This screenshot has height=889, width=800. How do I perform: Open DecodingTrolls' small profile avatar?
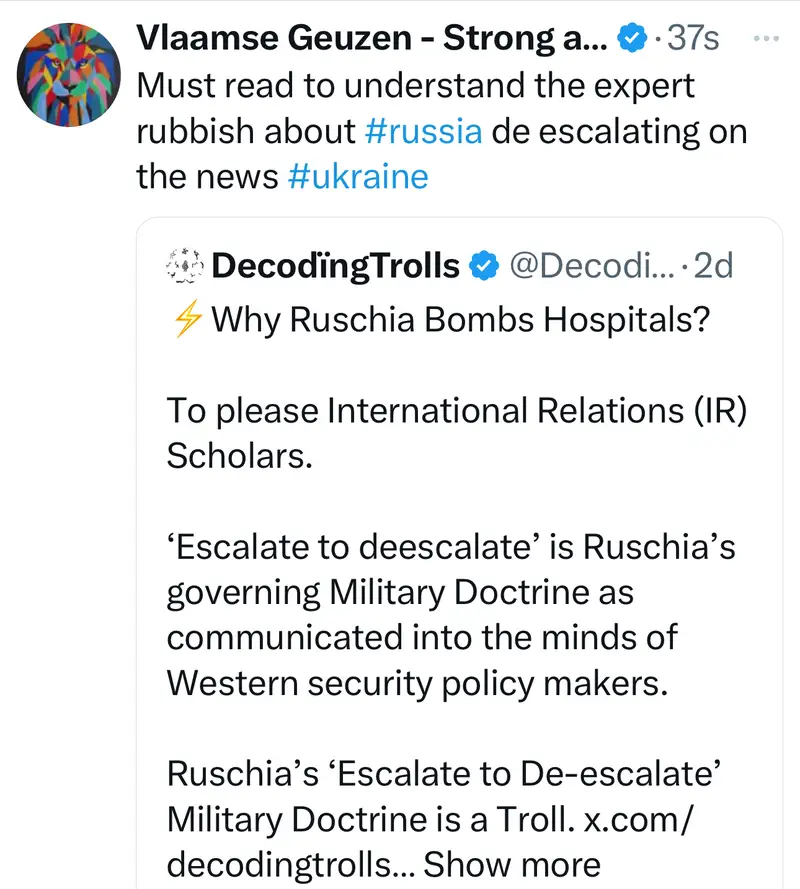click(185, 266)
